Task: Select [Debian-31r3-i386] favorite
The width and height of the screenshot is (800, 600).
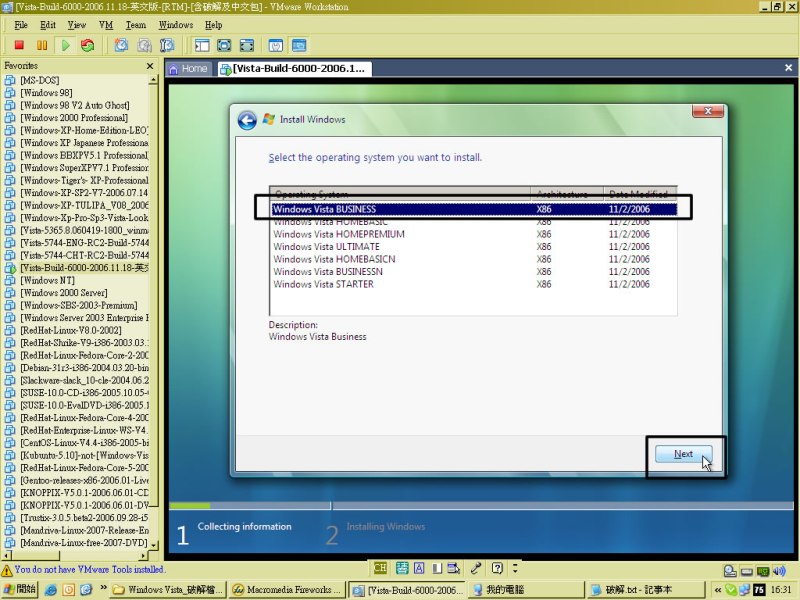Action: pyautogui.click(x=84, y=368)
